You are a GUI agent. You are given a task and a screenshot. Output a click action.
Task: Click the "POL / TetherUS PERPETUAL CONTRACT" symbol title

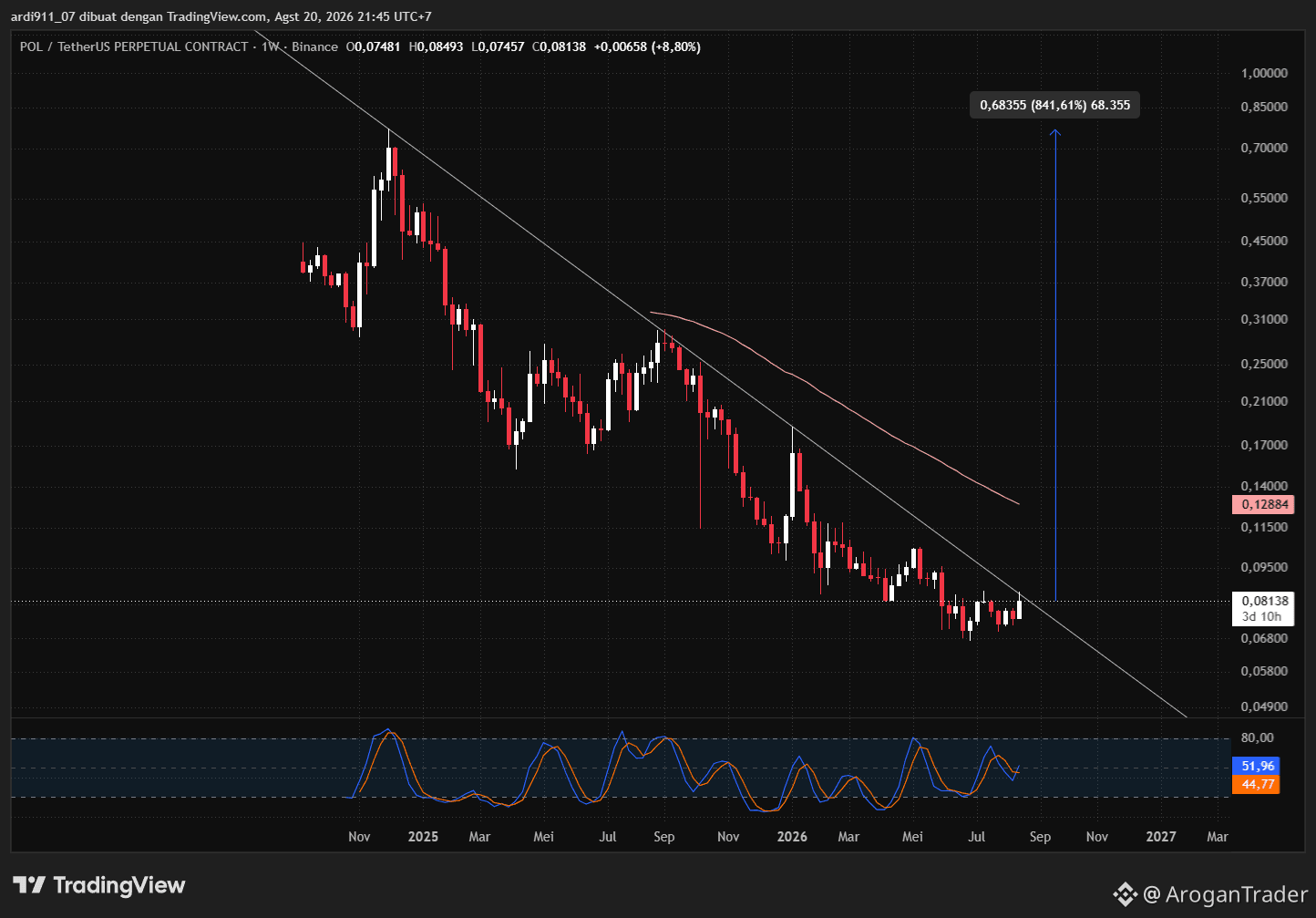pyautogui.click(x=134, y=46)
